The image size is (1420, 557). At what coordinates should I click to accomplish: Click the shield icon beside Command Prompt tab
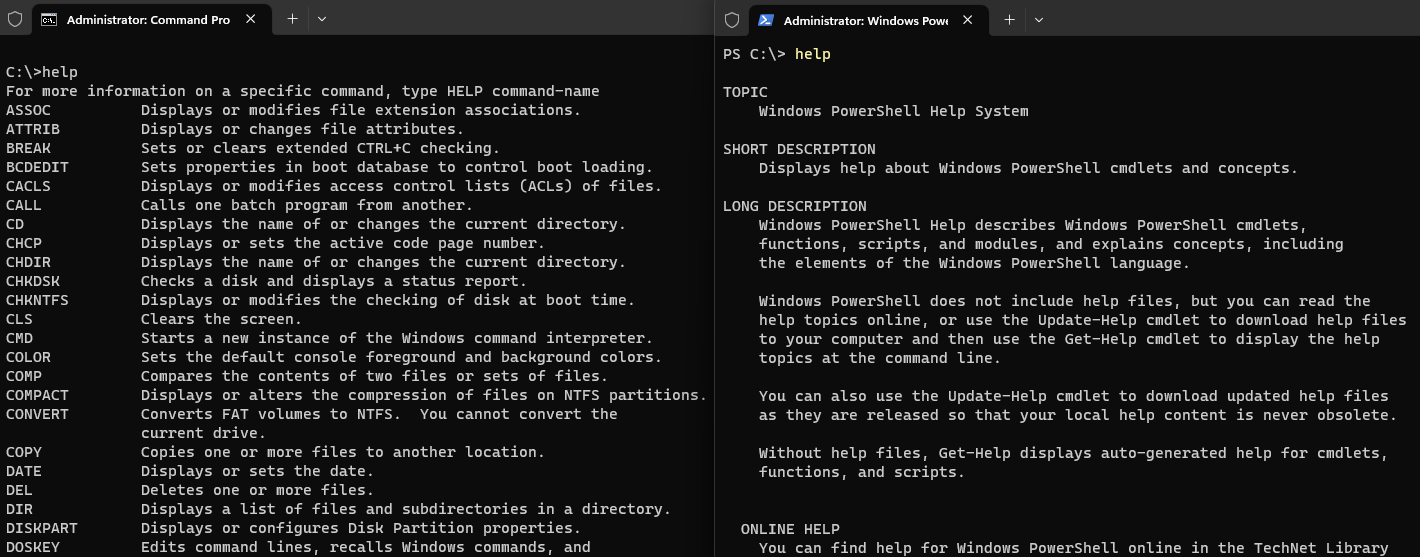tap(15, 19)
